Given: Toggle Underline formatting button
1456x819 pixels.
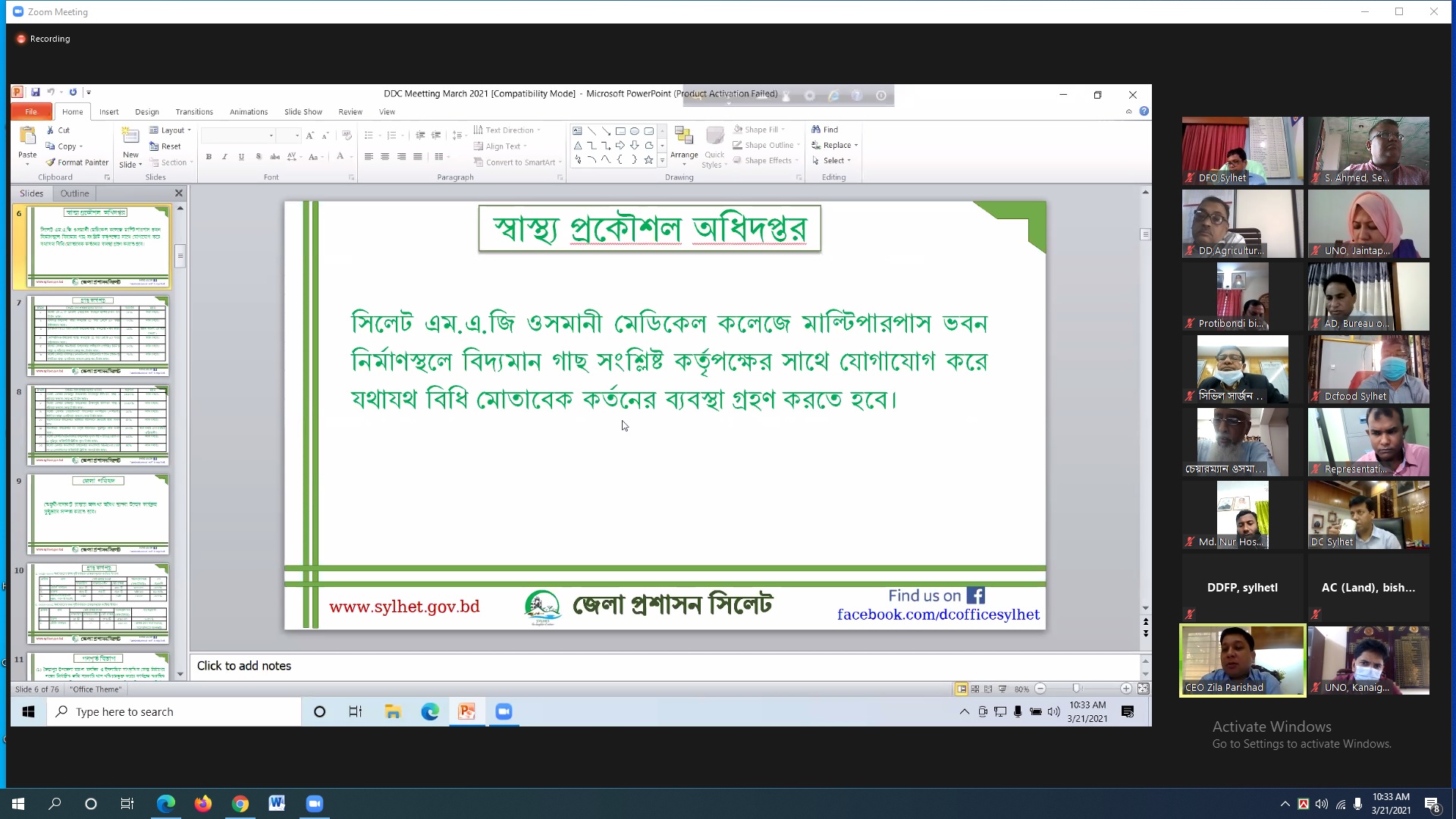Looking at the screenshot, I should 241,157.
